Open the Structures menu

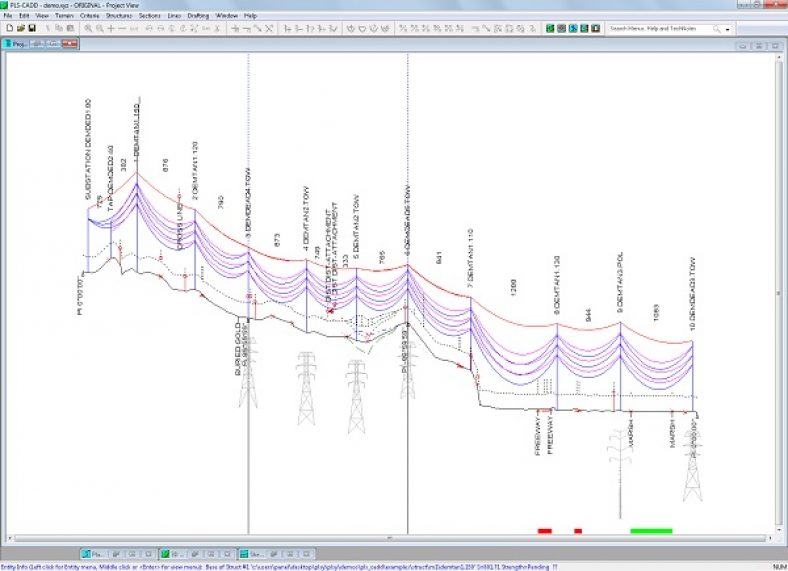point(118,16)
